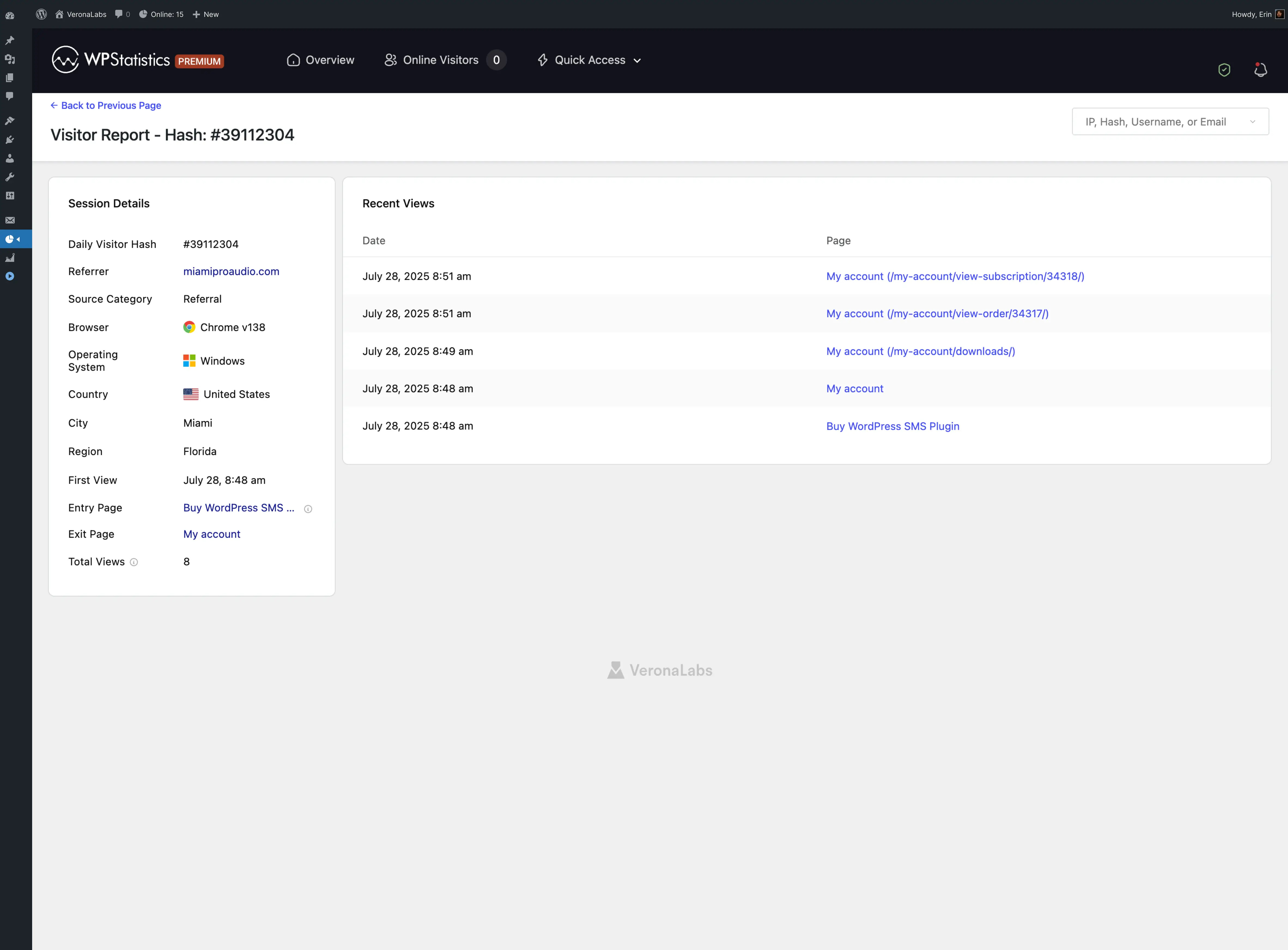Click the notifications bell with red badge
The image size is (1288, 950).
point(1260,69)
